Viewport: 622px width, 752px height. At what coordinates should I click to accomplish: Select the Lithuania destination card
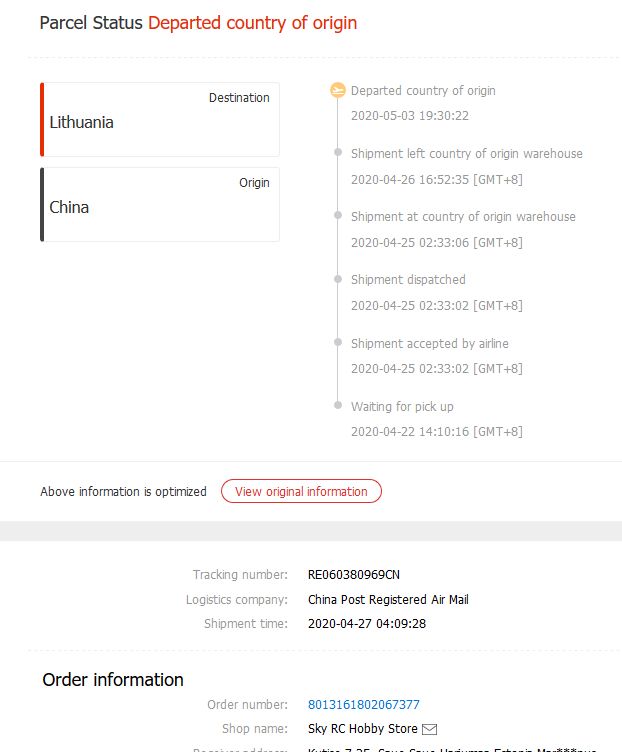[160, 119]
